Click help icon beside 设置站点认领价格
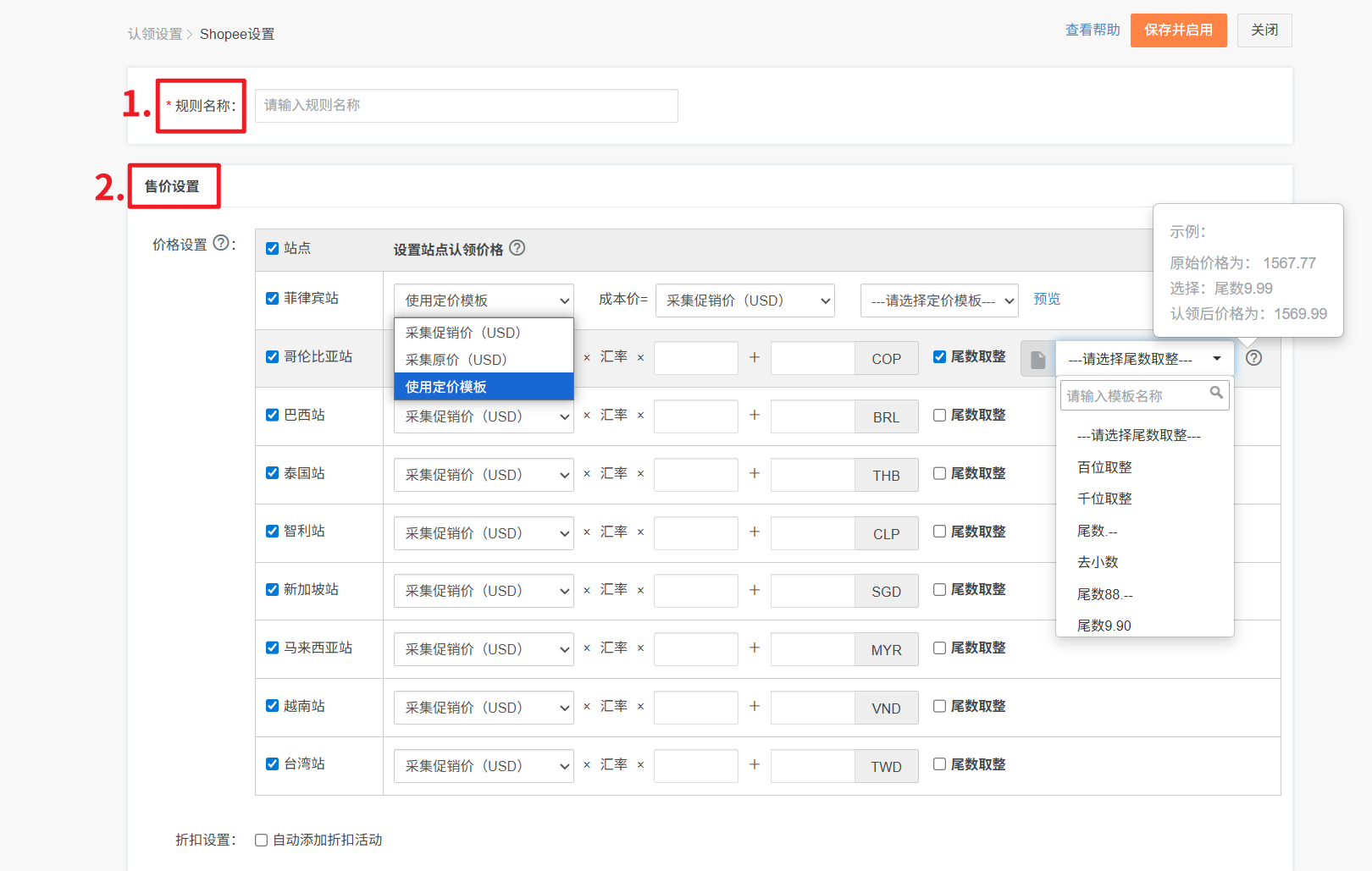Viewport: 1372px width, 871px height. (517, 248)
